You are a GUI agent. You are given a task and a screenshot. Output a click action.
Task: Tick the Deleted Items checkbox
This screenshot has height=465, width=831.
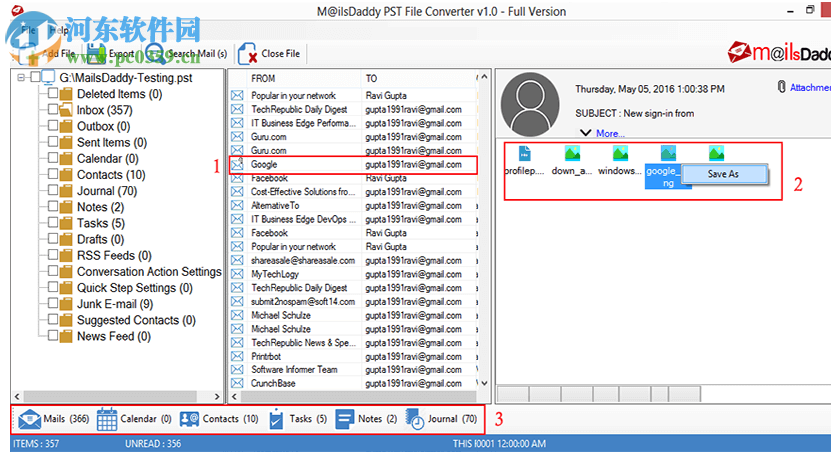pyautogui.click(x=52, y=93)
